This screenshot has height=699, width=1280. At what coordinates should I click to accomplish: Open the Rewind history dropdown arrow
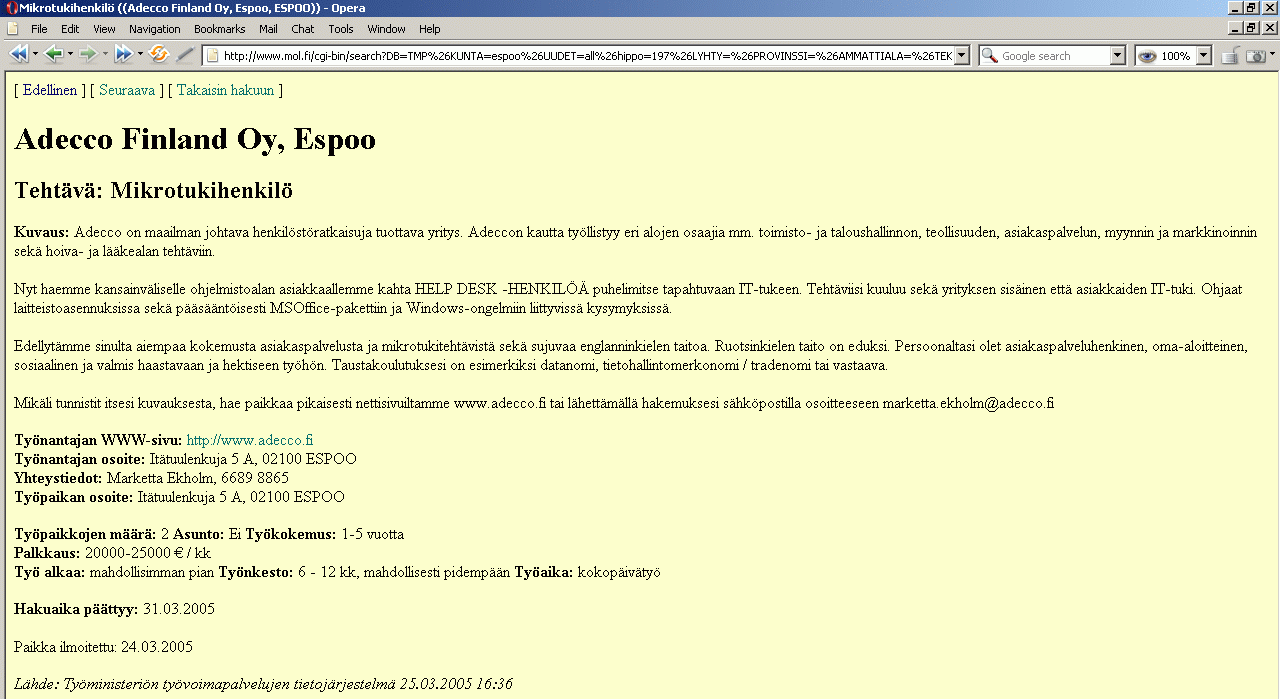click(35, 55)
